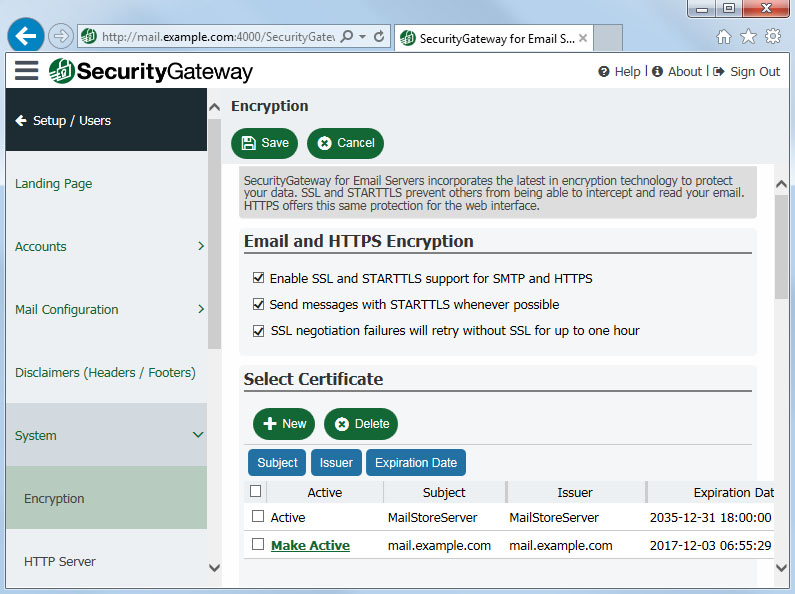Click the About info icon

pos(657,71)
